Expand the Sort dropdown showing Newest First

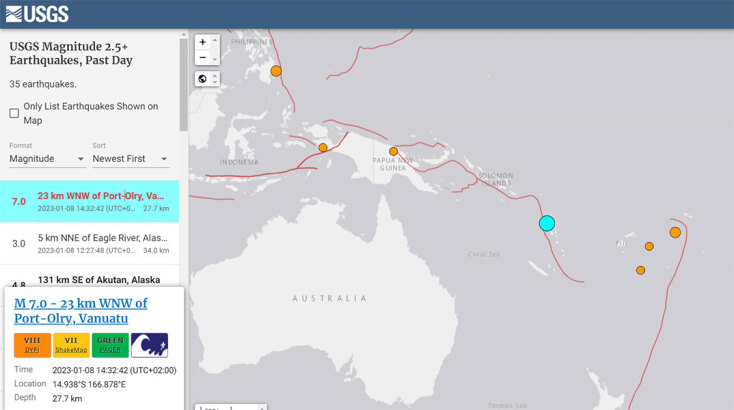click(130, 159)
